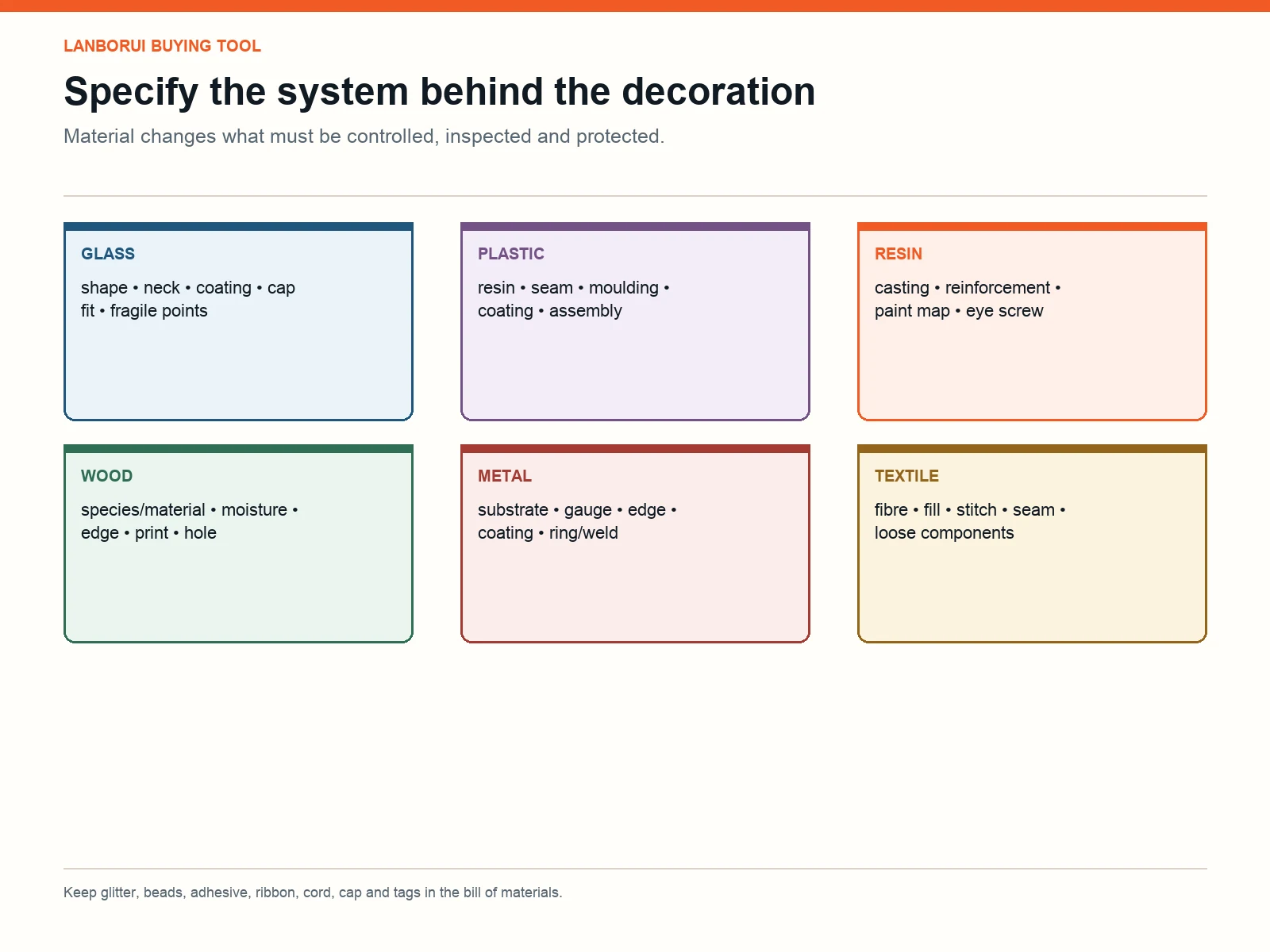Click the 'loose components' line in Textile

coord(944,532)
